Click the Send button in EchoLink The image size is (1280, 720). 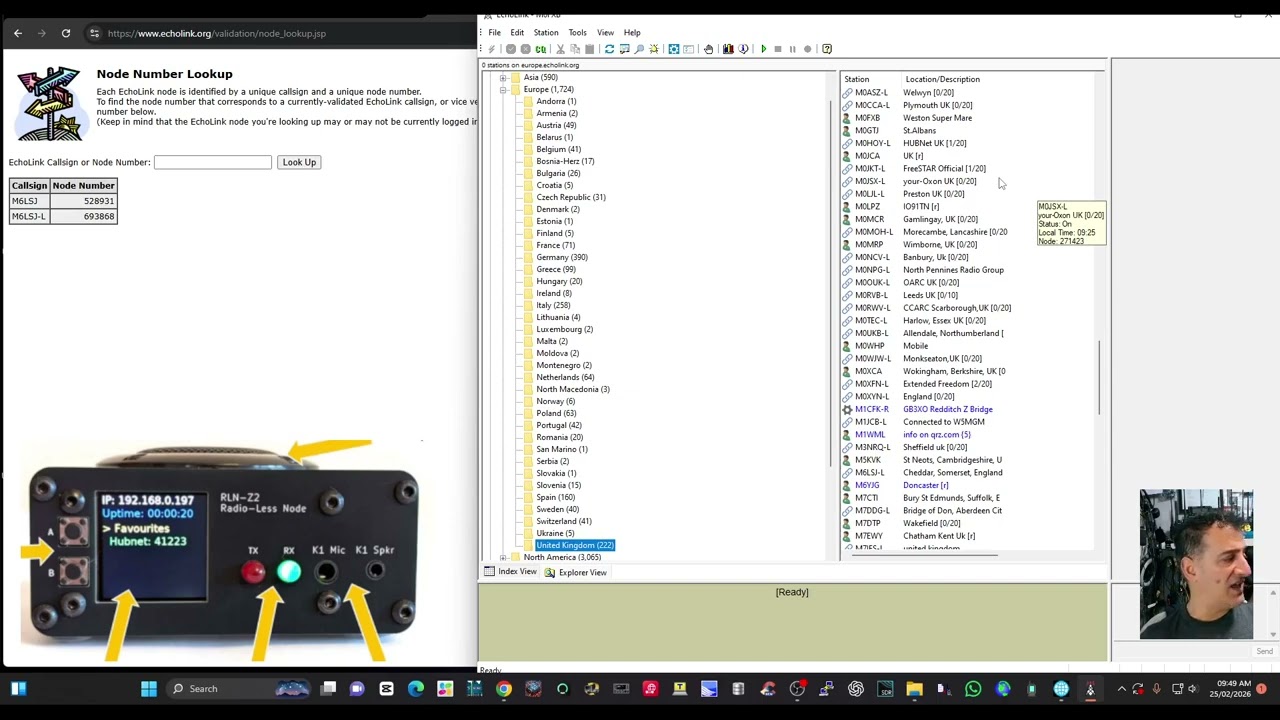tap(1264, 651)
